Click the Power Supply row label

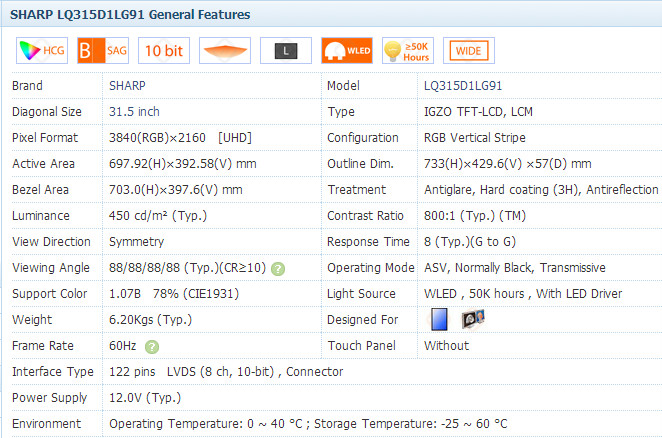tap(49, 398)
